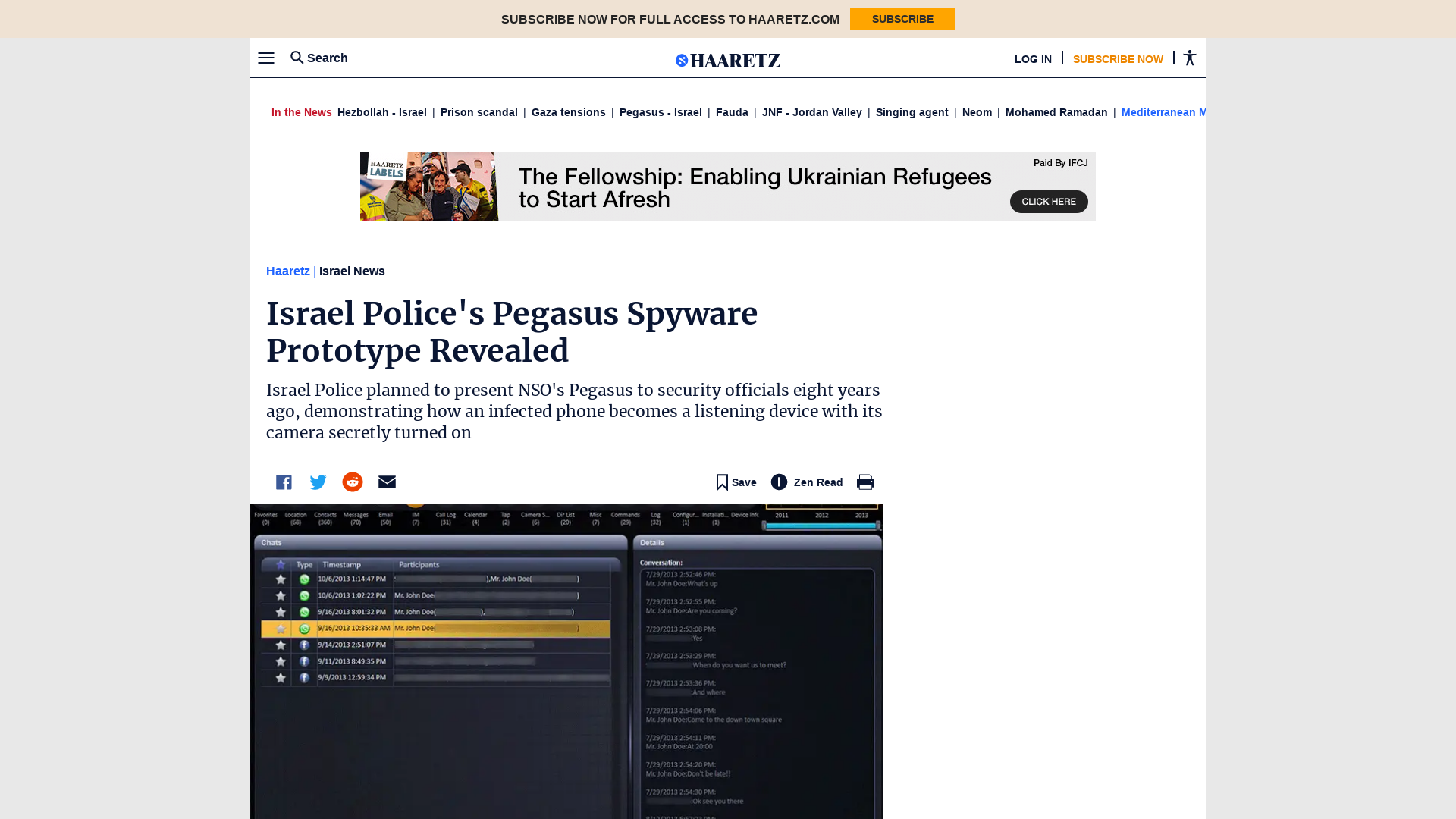Print the article using the printer icon
Viewport: 1456px width, 819px height.
click(865, 482)
